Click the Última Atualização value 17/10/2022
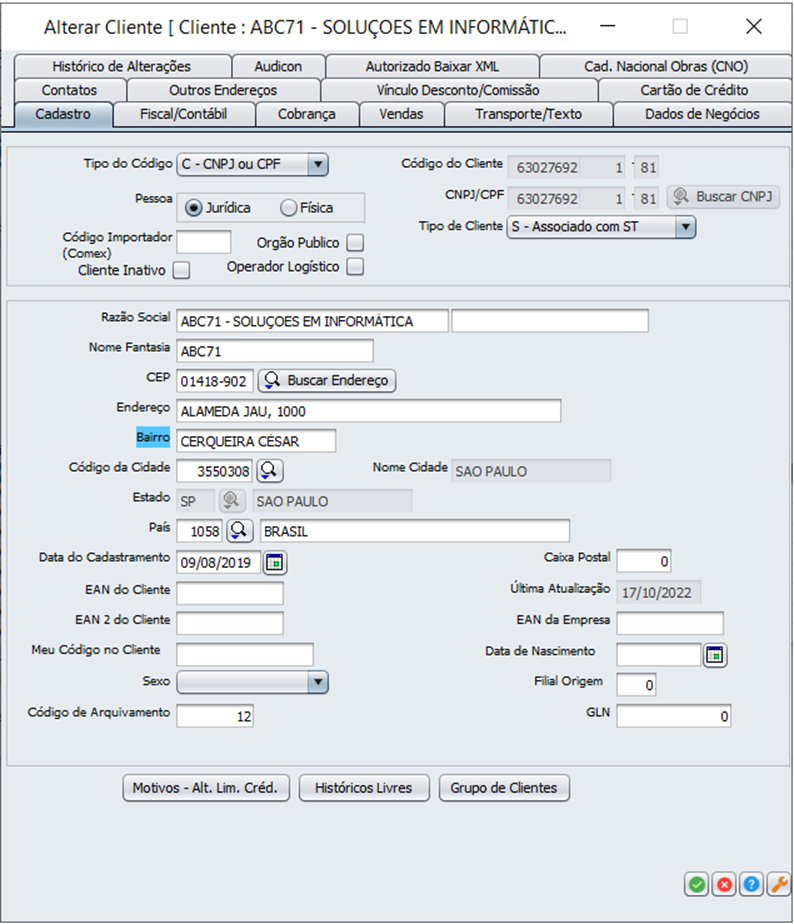Image resolution: width=794 pixels, height=924 pixels. click(658, 592)
